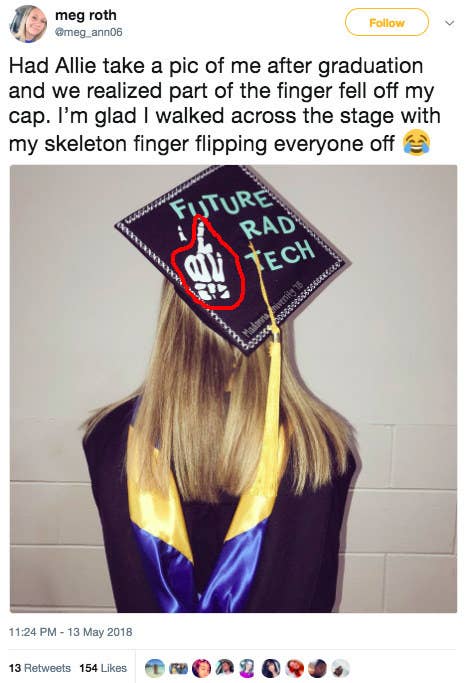Open the sixth liker avatar with dark hair
The height and width of the screenshot is (683, 470).
coord(271,668)
